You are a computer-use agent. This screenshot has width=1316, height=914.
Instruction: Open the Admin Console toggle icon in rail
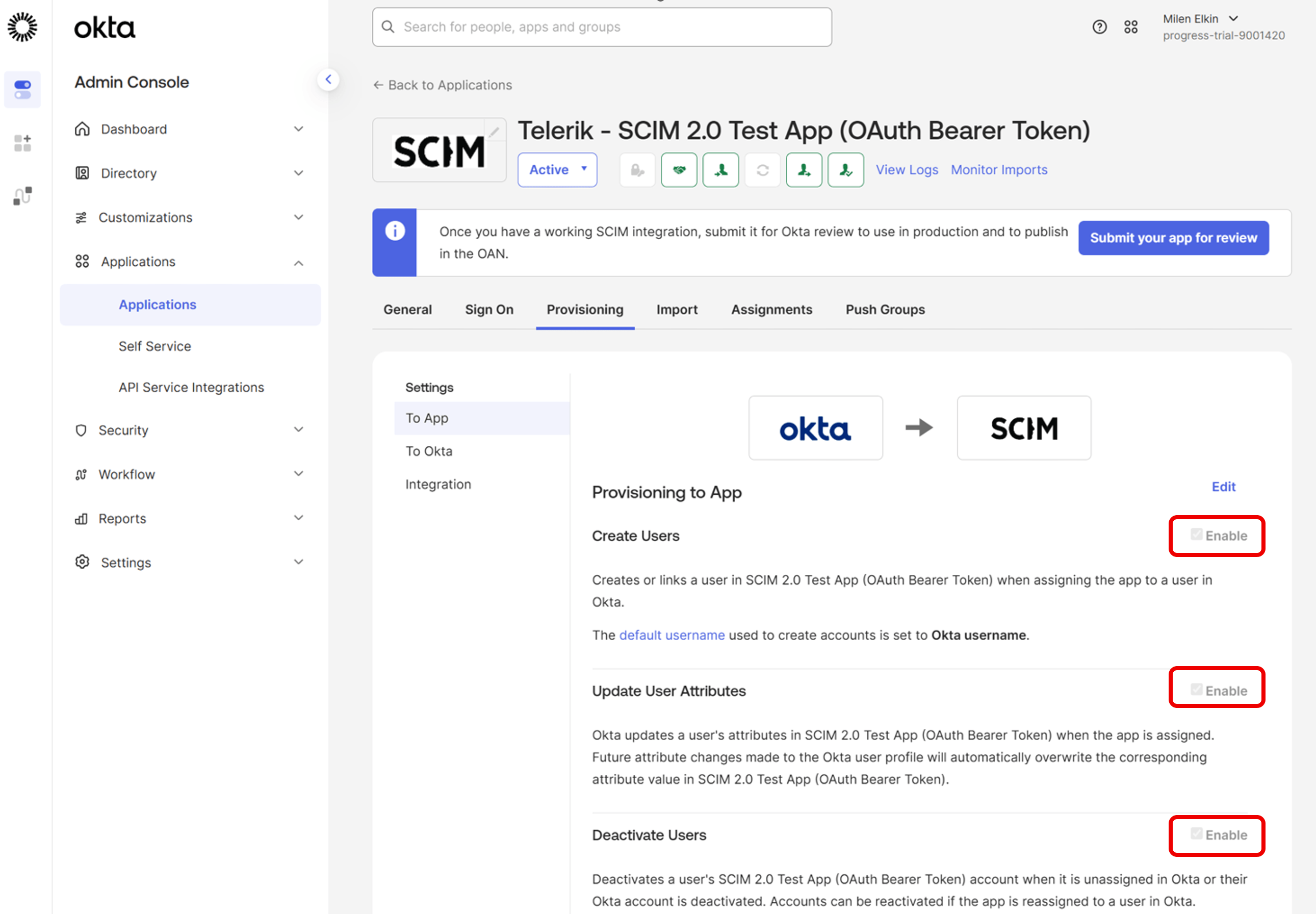click(22, 89)
